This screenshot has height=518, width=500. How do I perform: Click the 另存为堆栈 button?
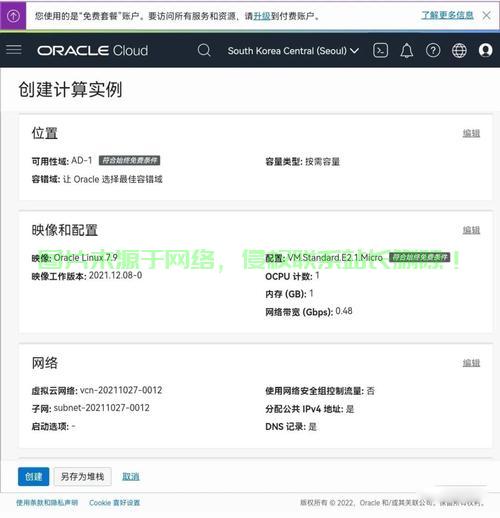pyautogui.click(x=82, y=476)
